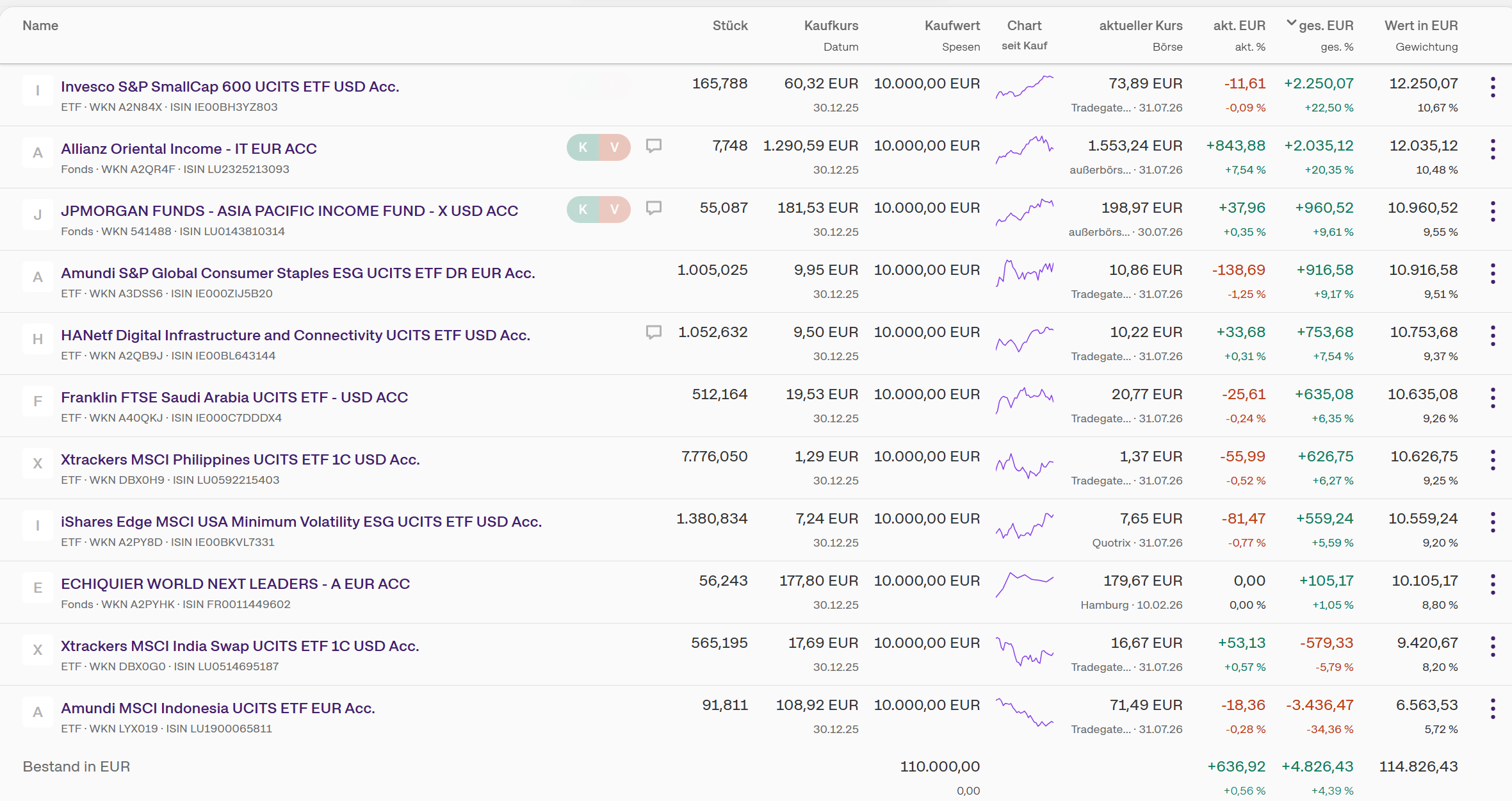1512x801 pixels.
Task: Click the three-dot menu for Xtrackers MSCI India Swap
Action: click(x=1493, y=647)
